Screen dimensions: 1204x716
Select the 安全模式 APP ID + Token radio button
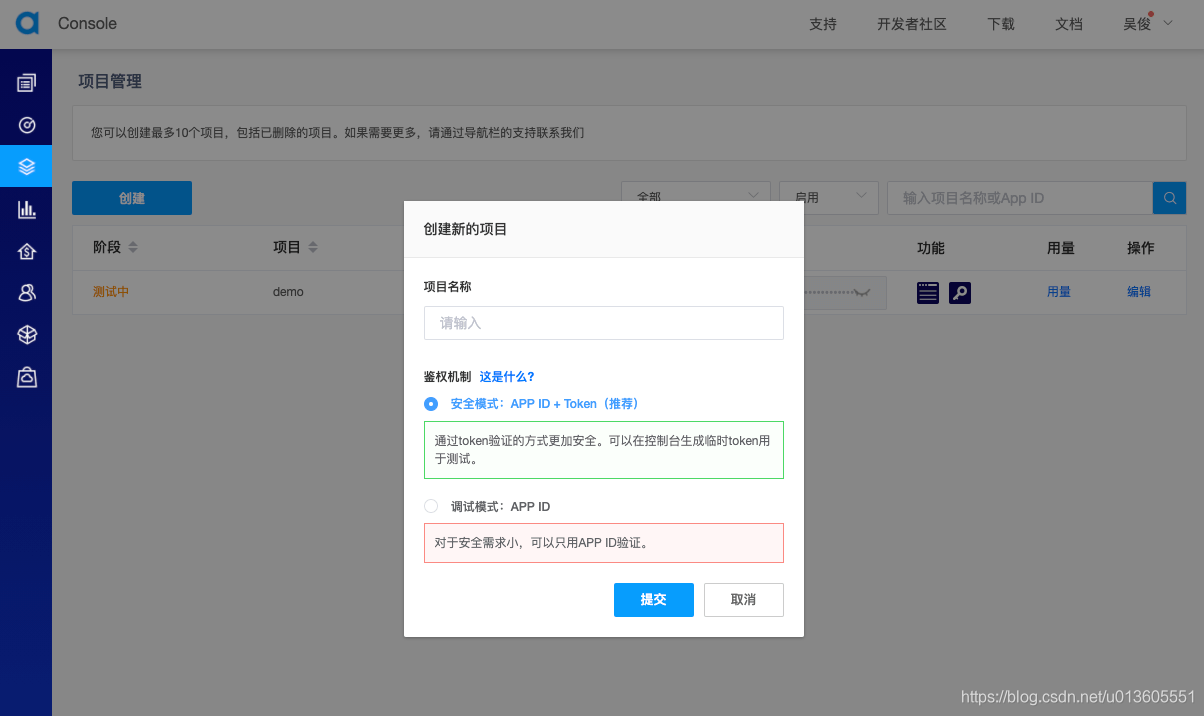430,403
